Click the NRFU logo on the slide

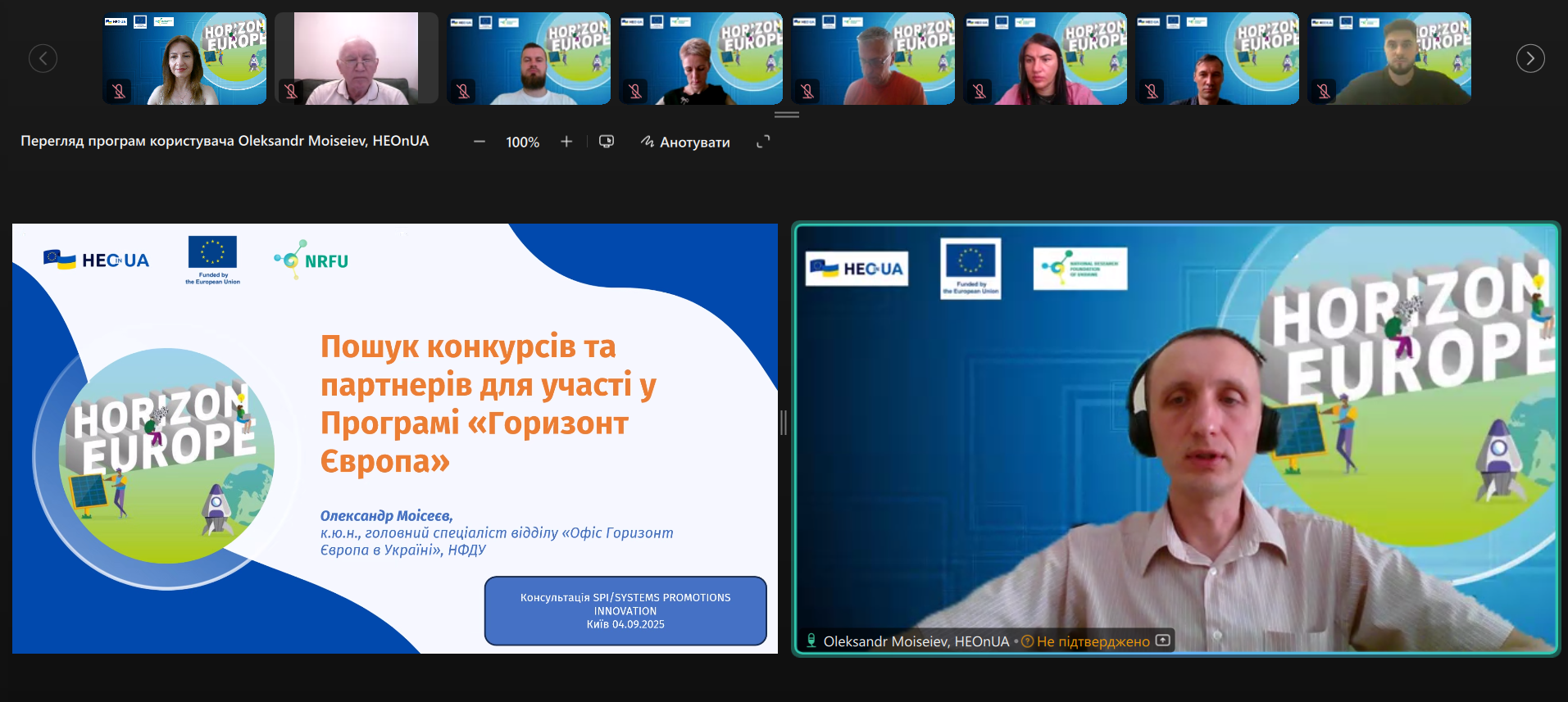point(311,260)
